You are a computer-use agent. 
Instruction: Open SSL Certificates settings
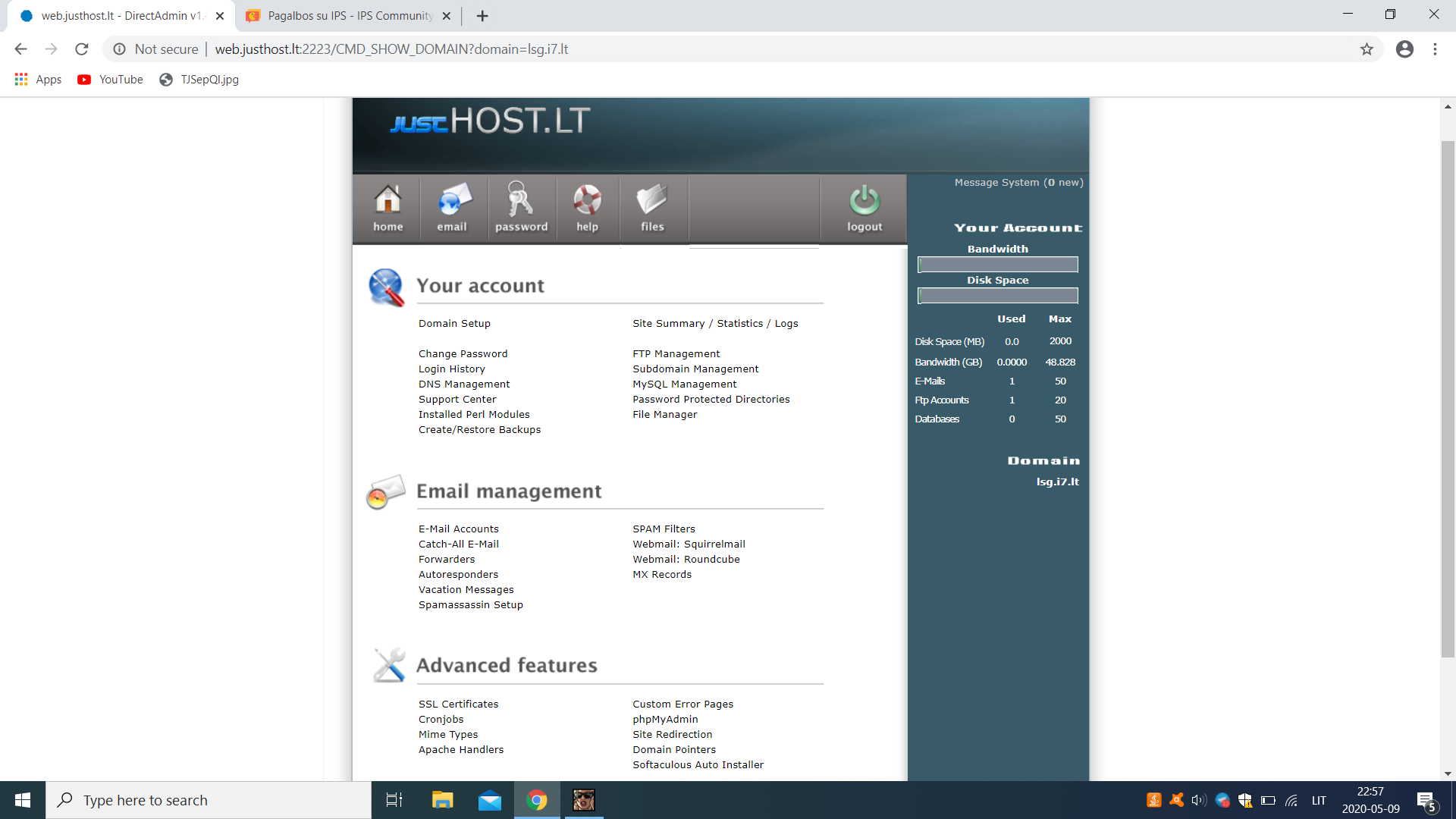[458, 704]
